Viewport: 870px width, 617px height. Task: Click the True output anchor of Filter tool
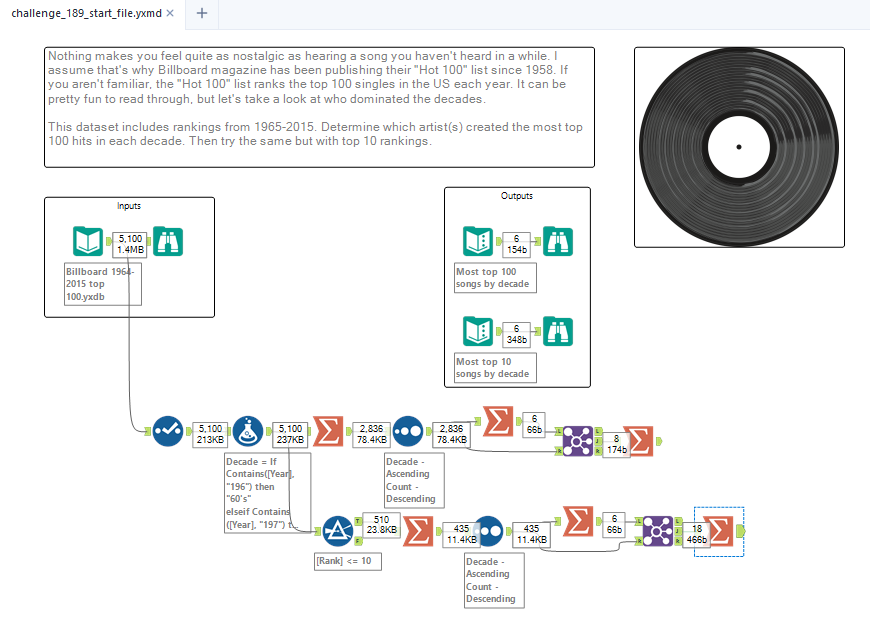tap(358, 521)
